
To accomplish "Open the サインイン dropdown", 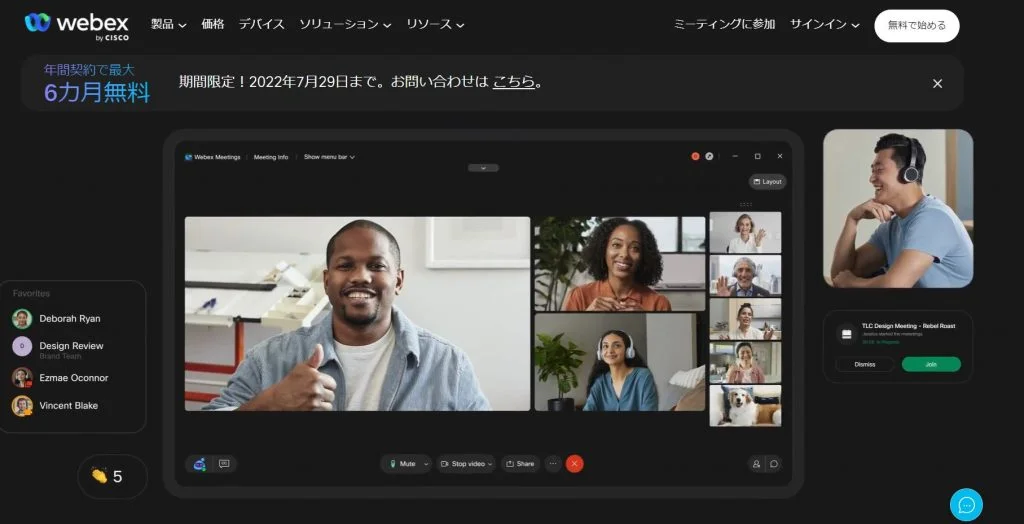I will coord(824,24).
